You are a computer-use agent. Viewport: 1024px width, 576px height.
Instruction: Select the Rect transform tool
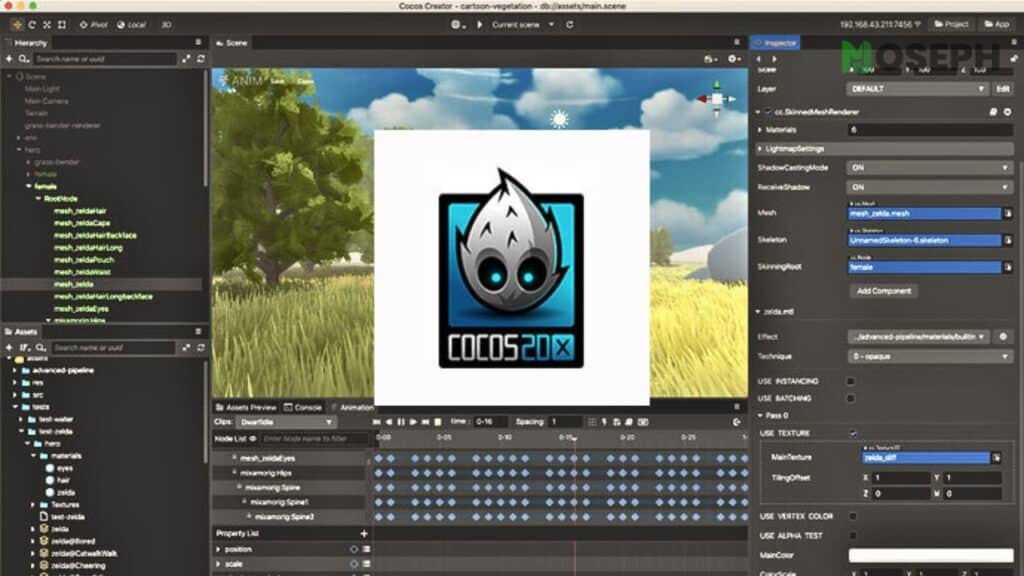pyautogui.click(x=62, y=25)
